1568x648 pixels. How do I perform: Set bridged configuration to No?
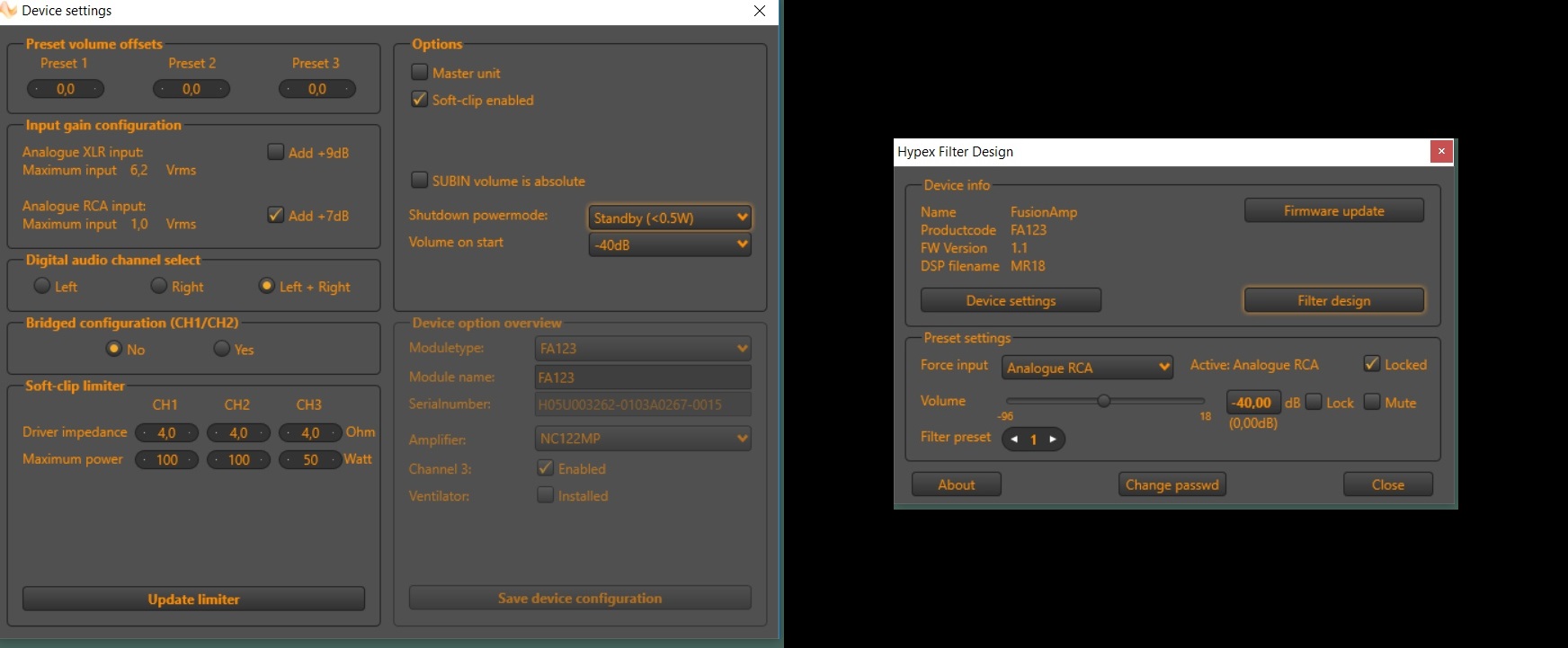(113, 349)
